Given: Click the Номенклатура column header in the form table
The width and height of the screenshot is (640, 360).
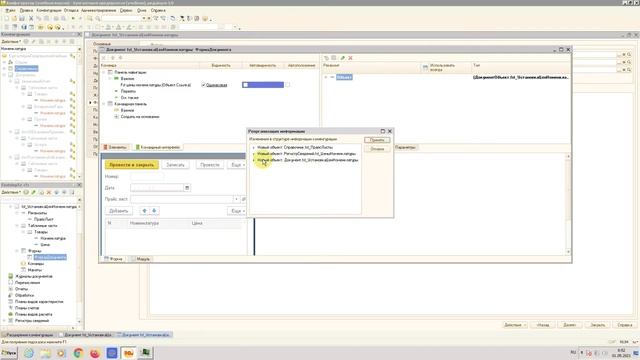Looking at the screenshot, I should tap(144, 223).
